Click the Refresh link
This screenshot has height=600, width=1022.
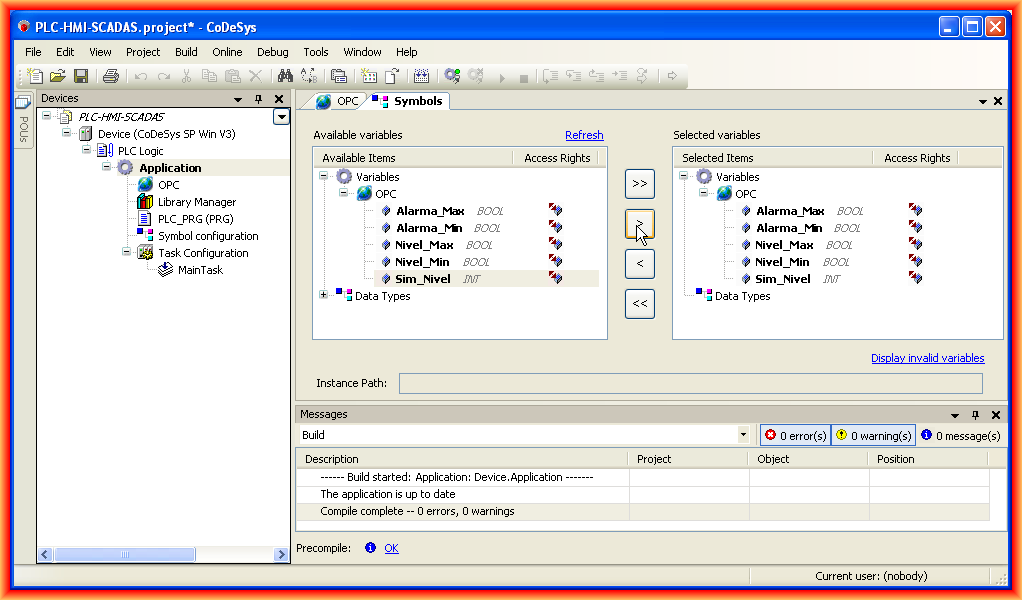point(584,135)
